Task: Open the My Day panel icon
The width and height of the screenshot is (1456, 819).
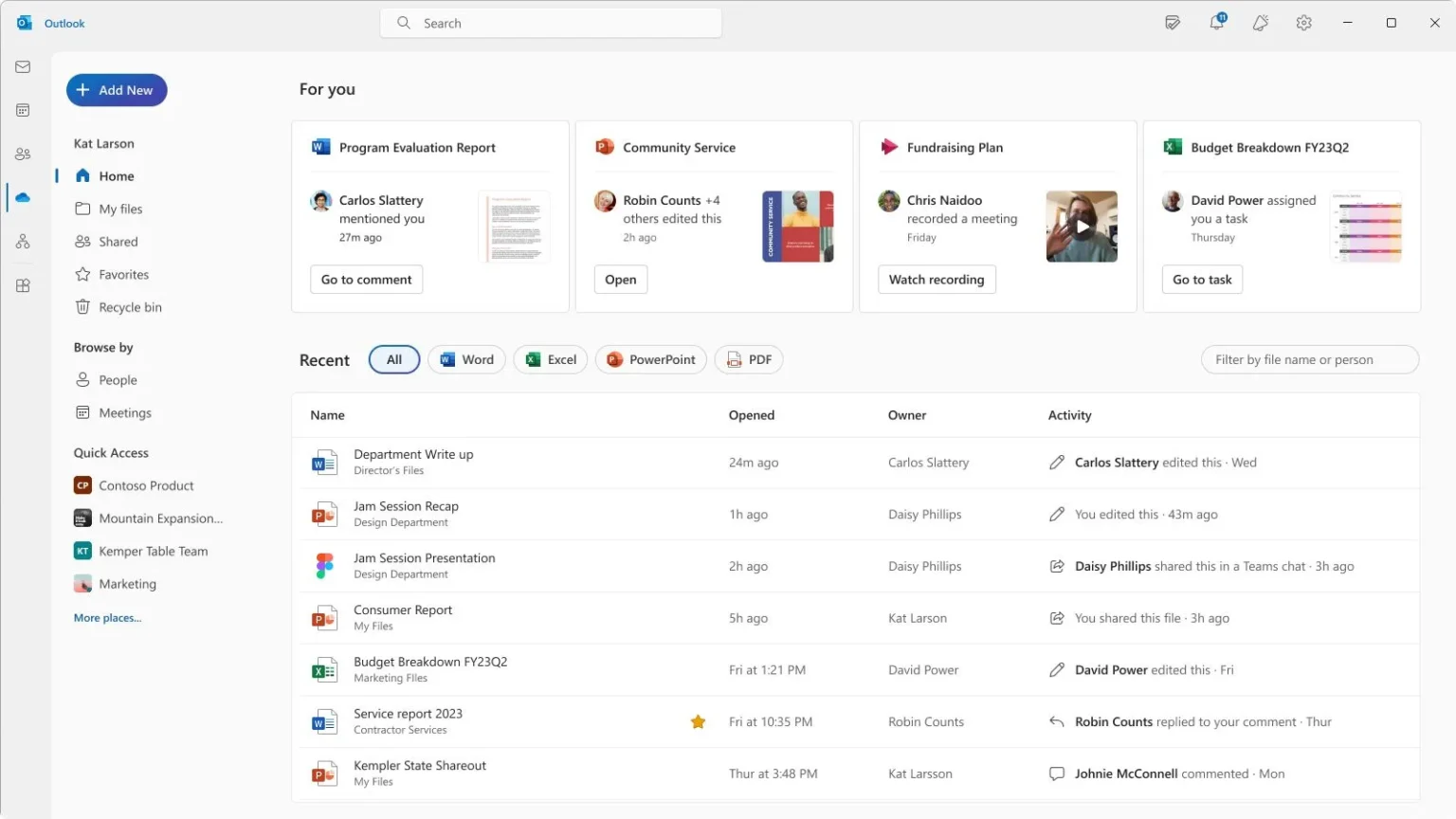Action: pos(1173,22)
